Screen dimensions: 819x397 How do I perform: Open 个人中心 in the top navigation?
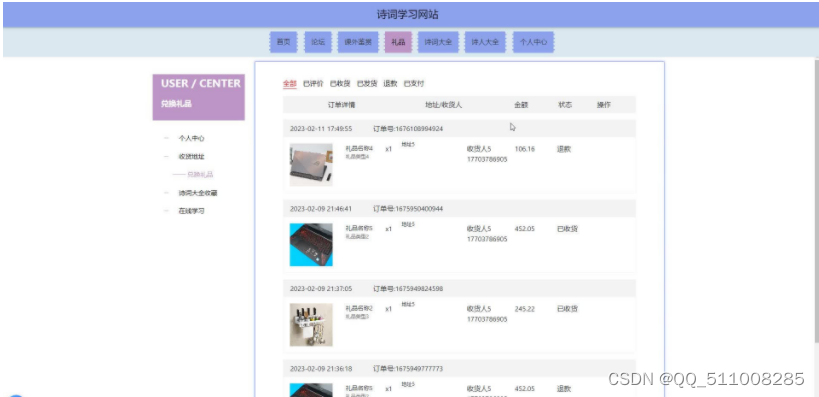click(533, 42)
